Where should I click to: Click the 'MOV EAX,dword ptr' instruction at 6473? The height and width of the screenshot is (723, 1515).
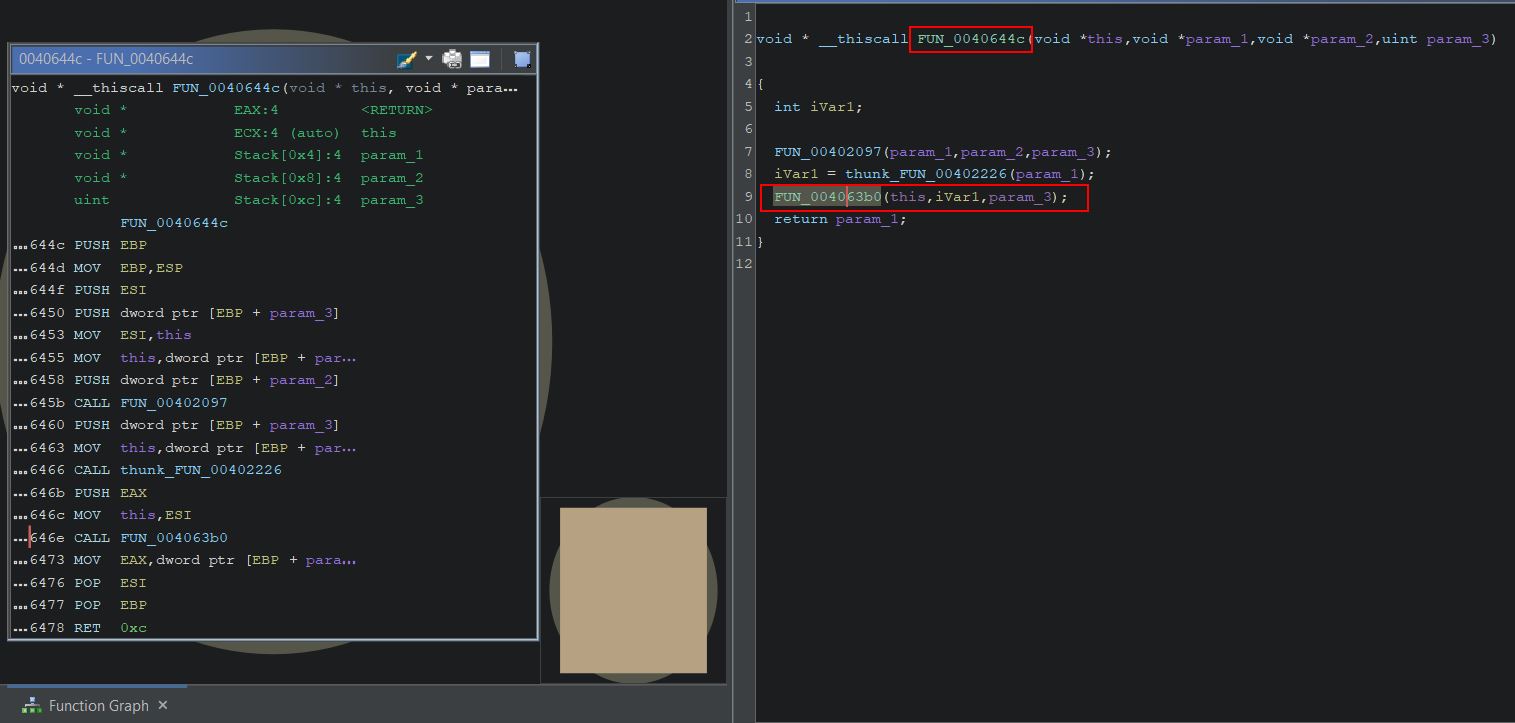[x=215, y=560]
